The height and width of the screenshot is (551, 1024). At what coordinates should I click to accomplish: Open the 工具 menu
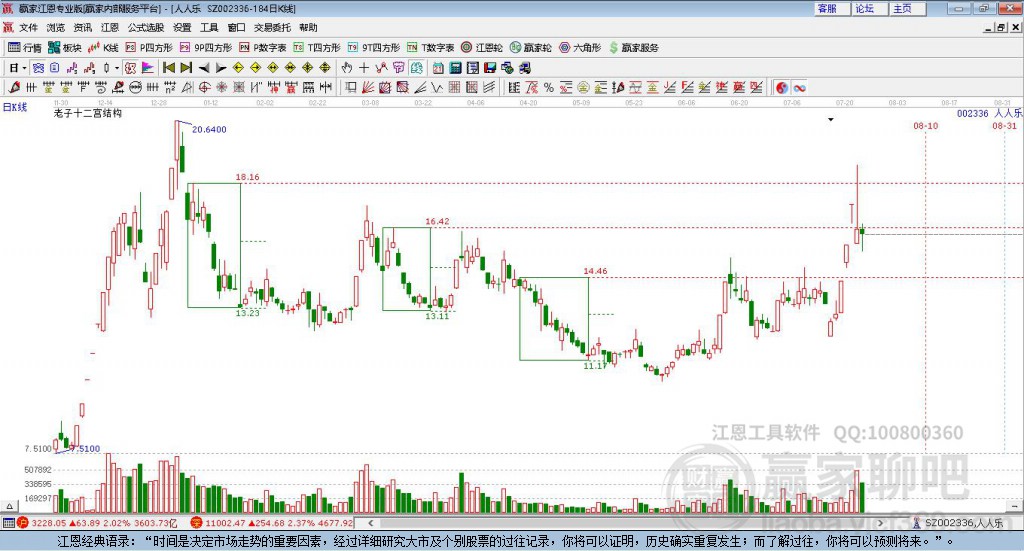209,27
